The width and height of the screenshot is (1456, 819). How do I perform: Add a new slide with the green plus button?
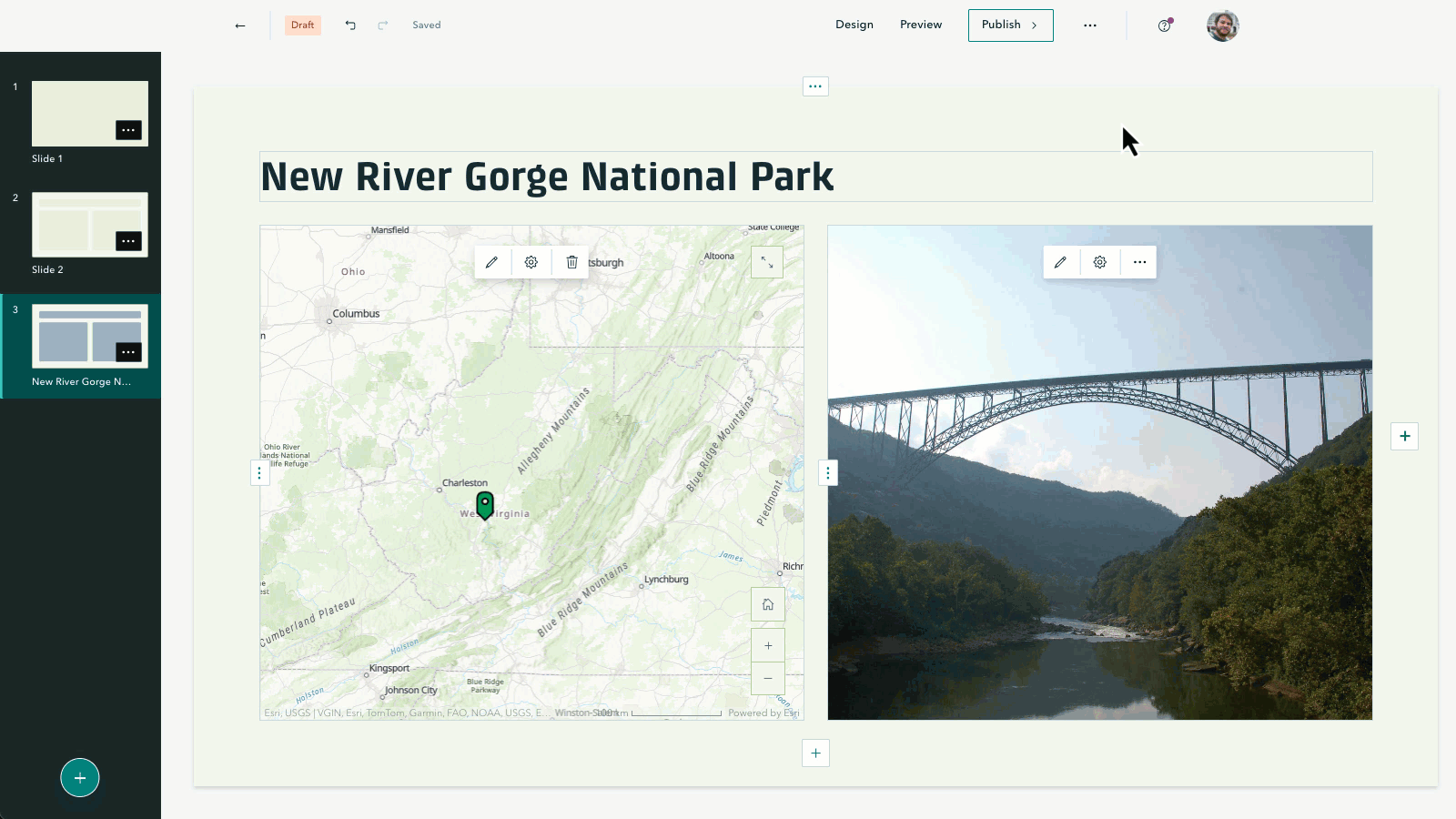click(x=80, y=778)
